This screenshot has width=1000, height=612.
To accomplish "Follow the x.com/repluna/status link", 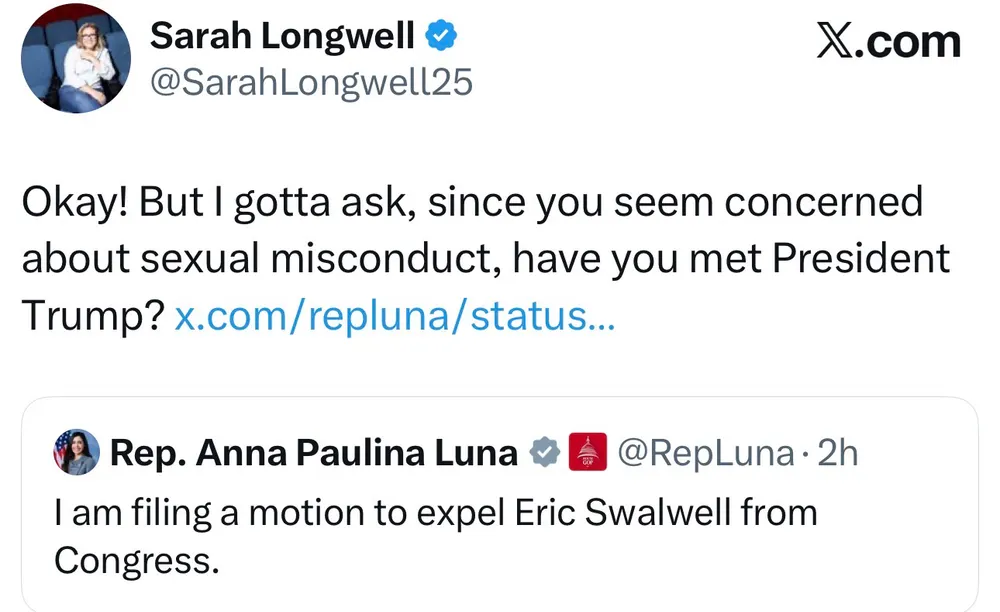I will point(395,317).
